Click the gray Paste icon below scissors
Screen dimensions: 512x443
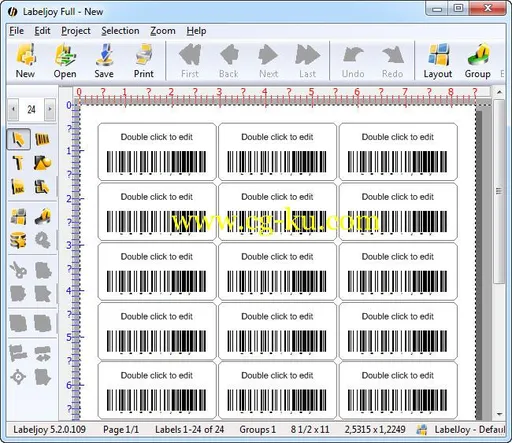18,294
